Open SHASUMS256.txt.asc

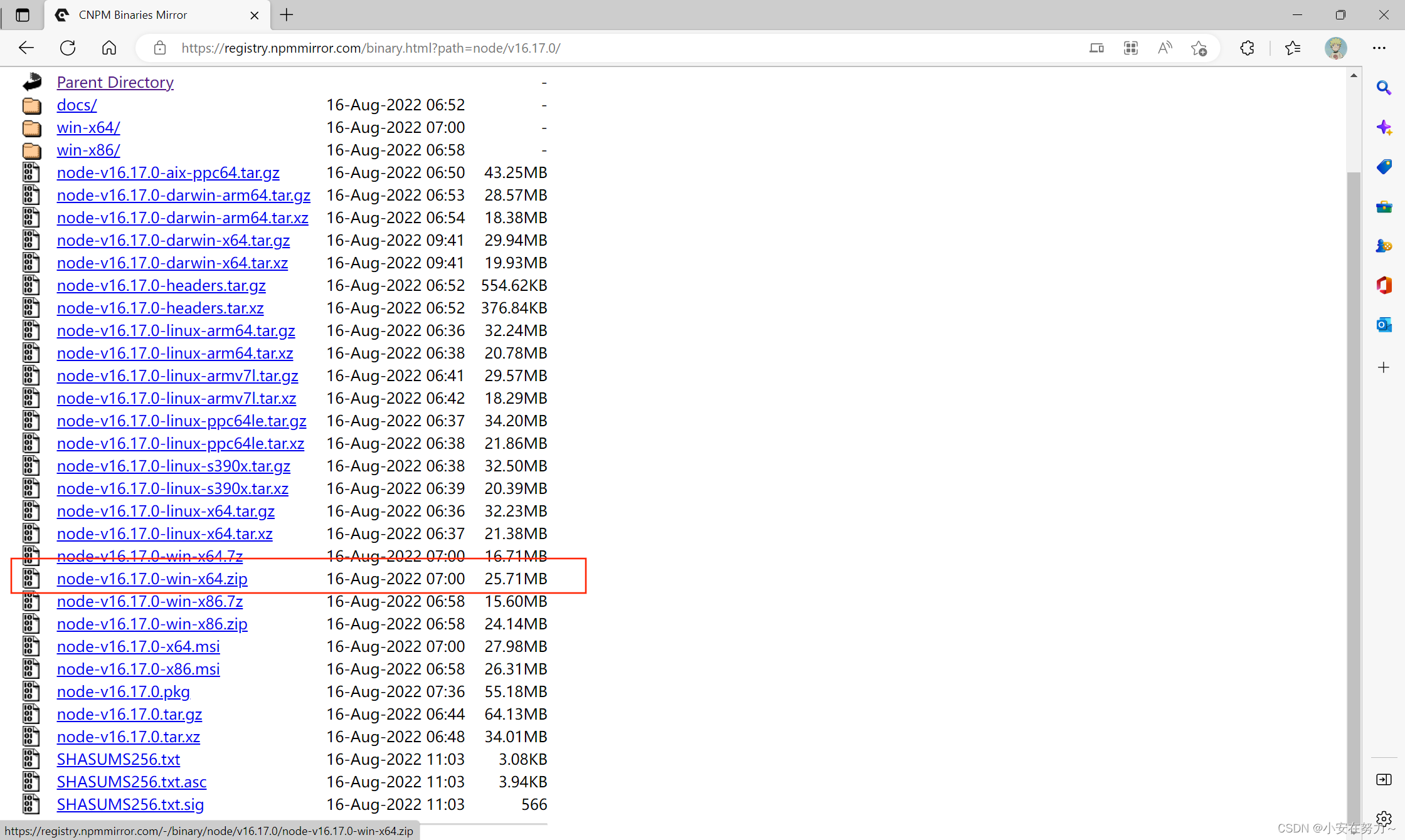(x=131, y=782)
